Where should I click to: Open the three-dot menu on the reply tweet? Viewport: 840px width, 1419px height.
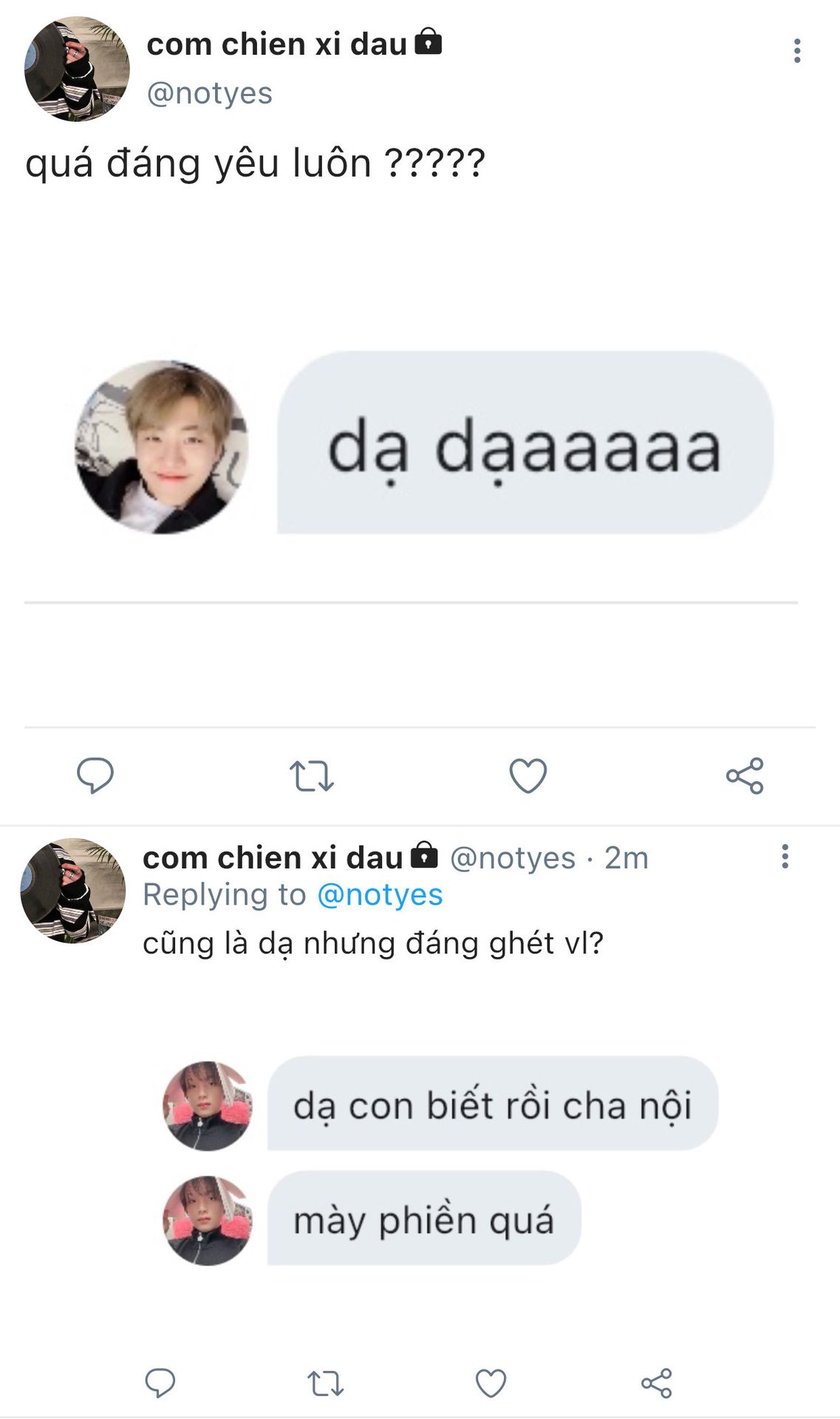point(785,857)
